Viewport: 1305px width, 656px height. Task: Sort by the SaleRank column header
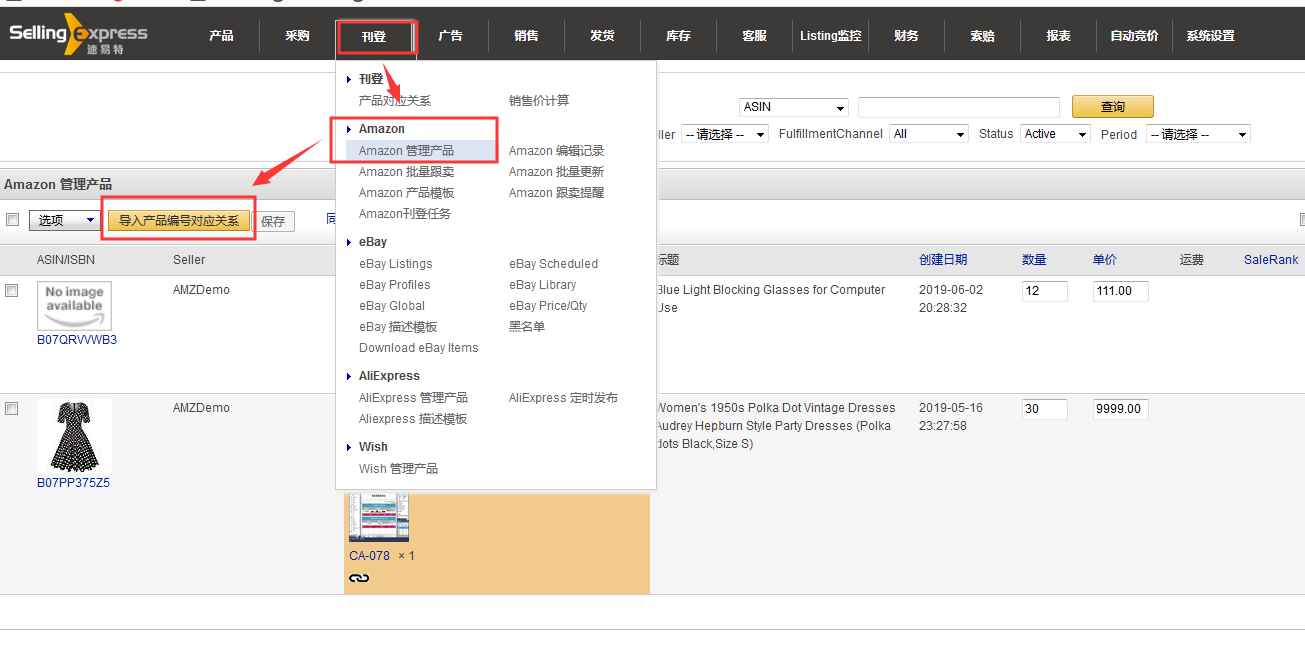click(1271, 260)
